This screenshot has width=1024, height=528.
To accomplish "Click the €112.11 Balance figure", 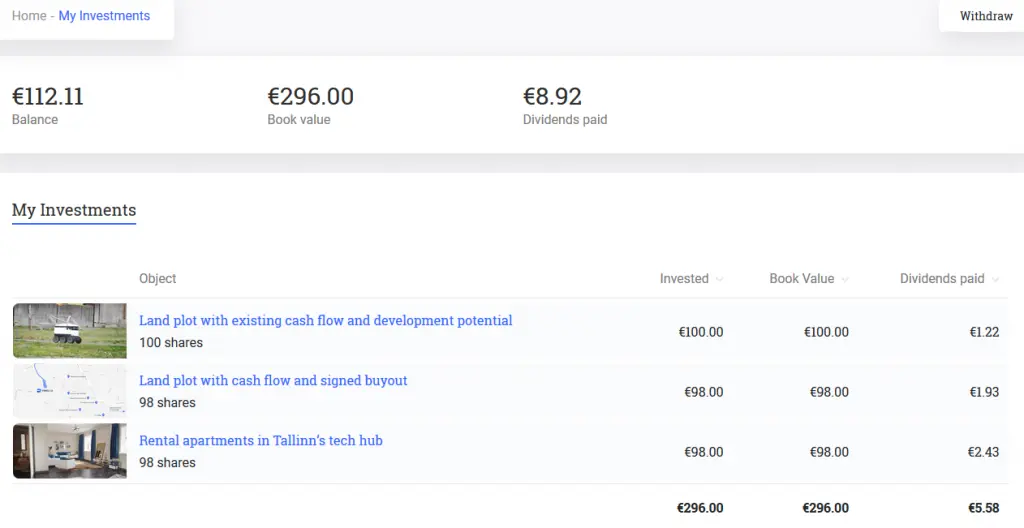I will (x=48, y=97).
